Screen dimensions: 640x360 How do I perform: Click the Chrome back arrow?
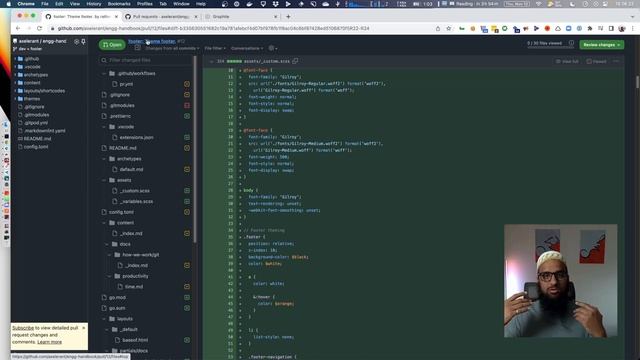click(x=18, y=28)
